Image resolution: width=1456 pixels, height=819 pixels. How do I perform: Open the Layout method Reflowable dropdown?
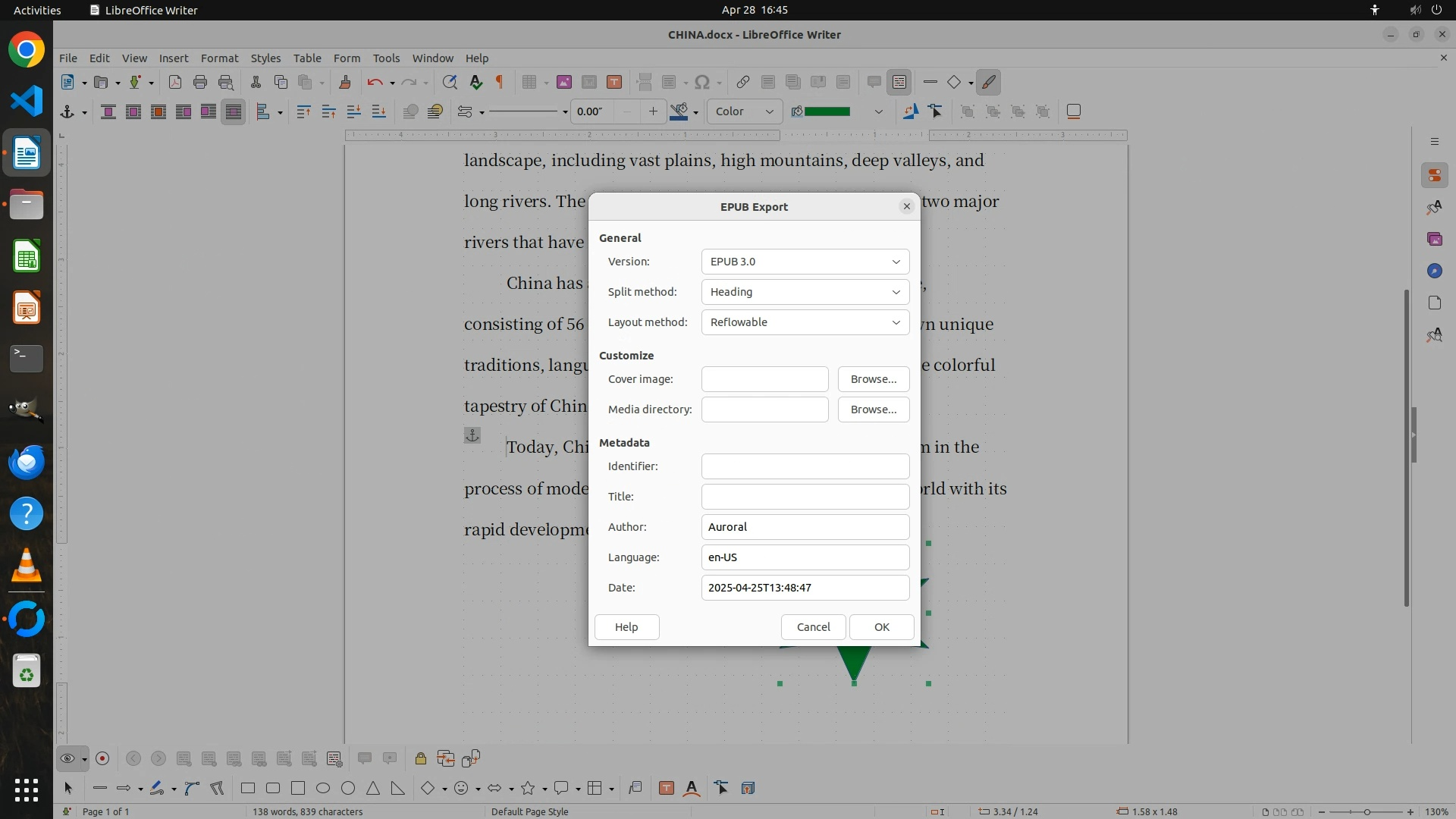tap(805, 322)
